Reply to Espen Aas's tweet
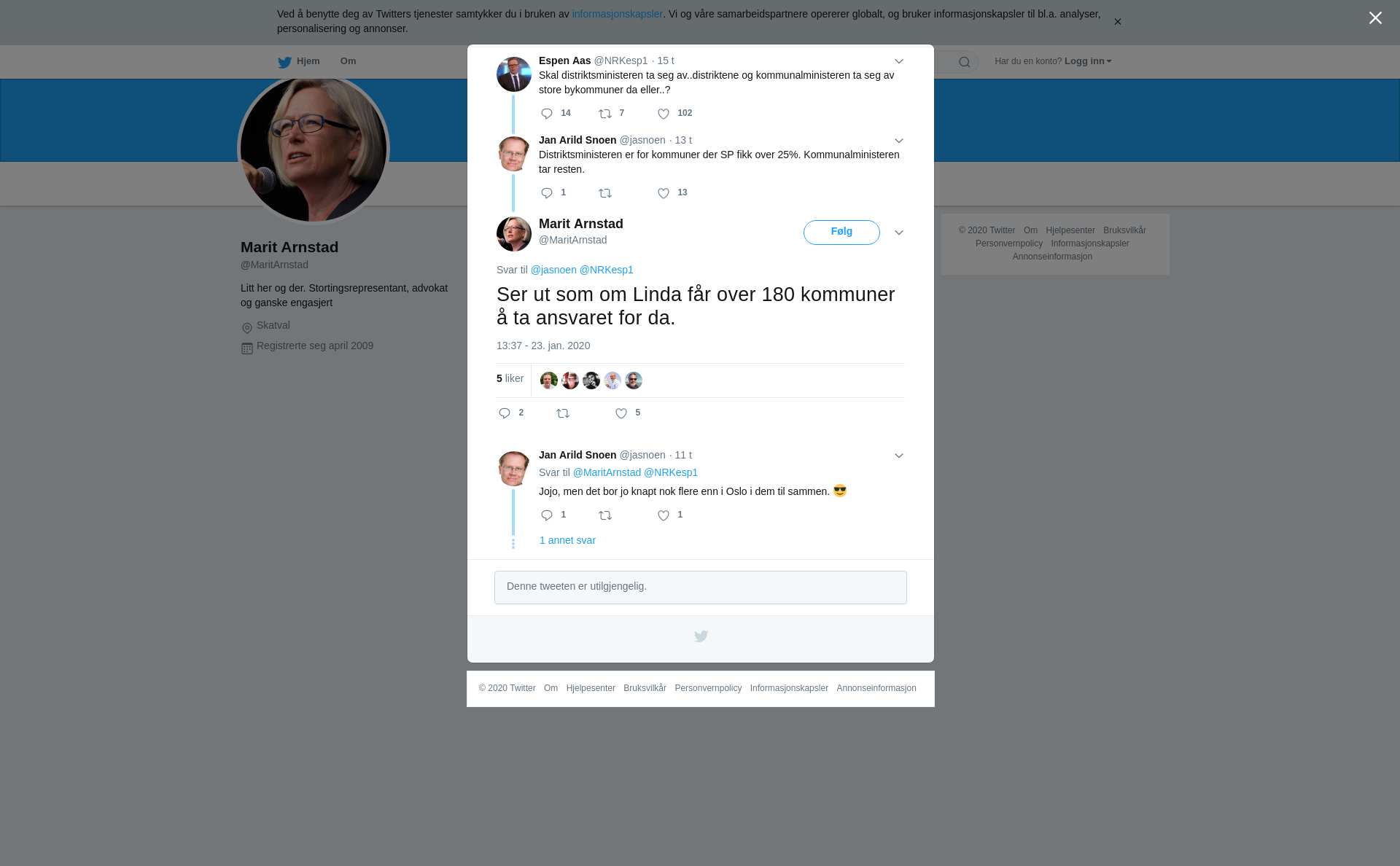This screenshot has width=1400, height=866. tap(547, 114)
